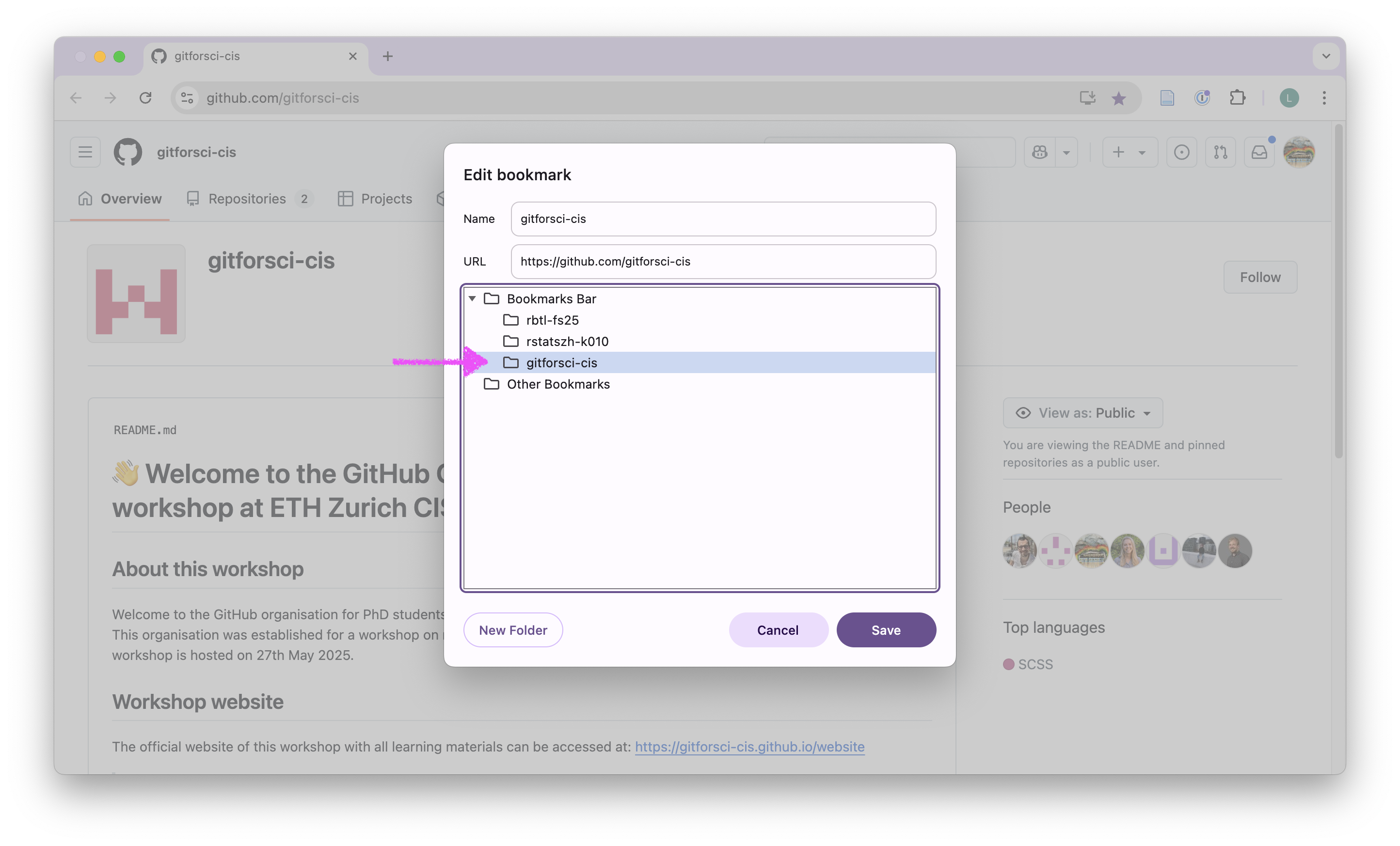Switch to the Projects tab
1400x846 pixels.
tap(375, 199)
